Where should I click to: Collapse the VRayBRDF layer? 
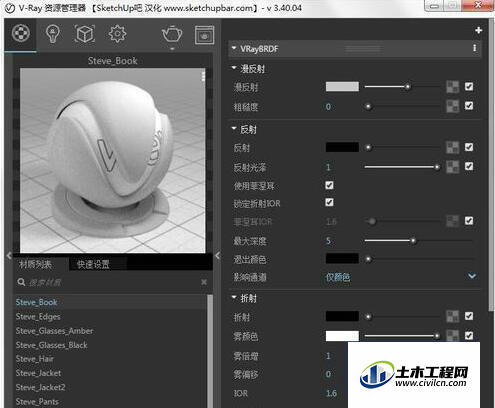coord(234,48)
